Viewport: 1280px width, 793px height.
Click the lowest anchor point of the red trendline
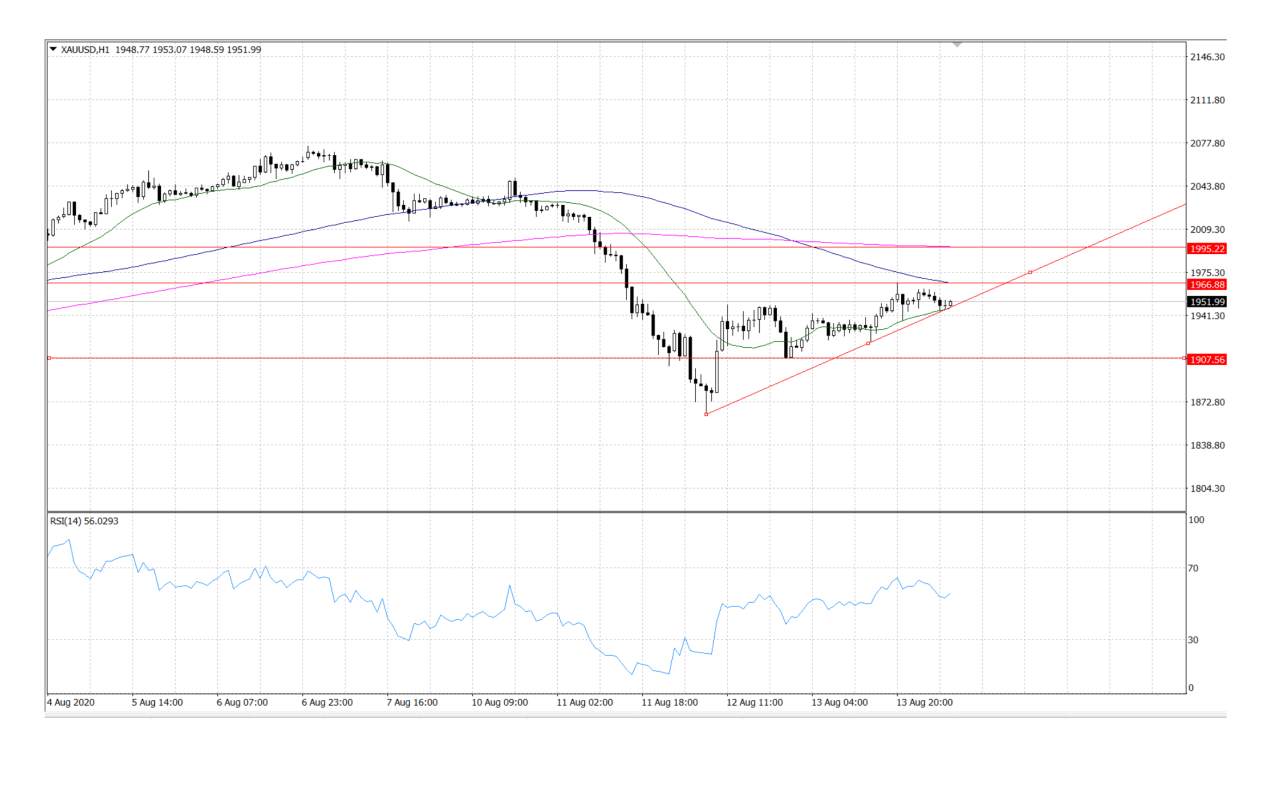706,414
